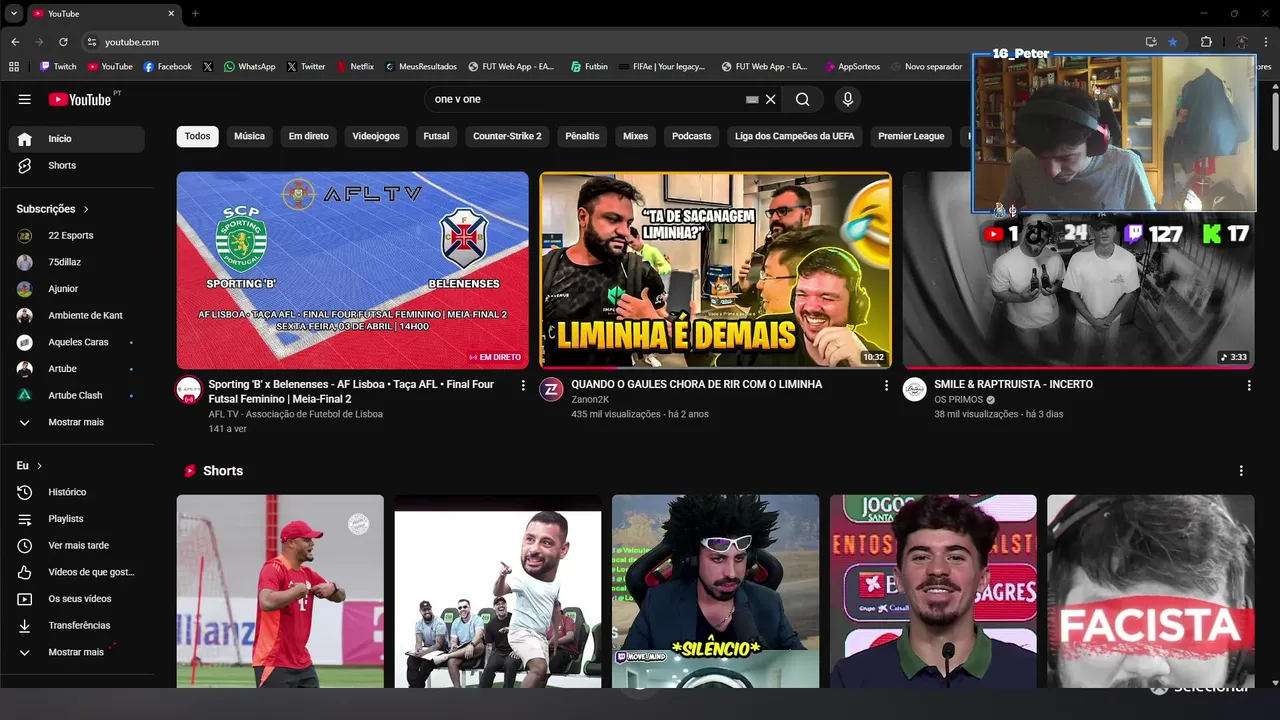Open Sporting B x Belenenses live thumbnail
Screen dimensions: 1280x720
pyautogui.click(x=352, y=270)
